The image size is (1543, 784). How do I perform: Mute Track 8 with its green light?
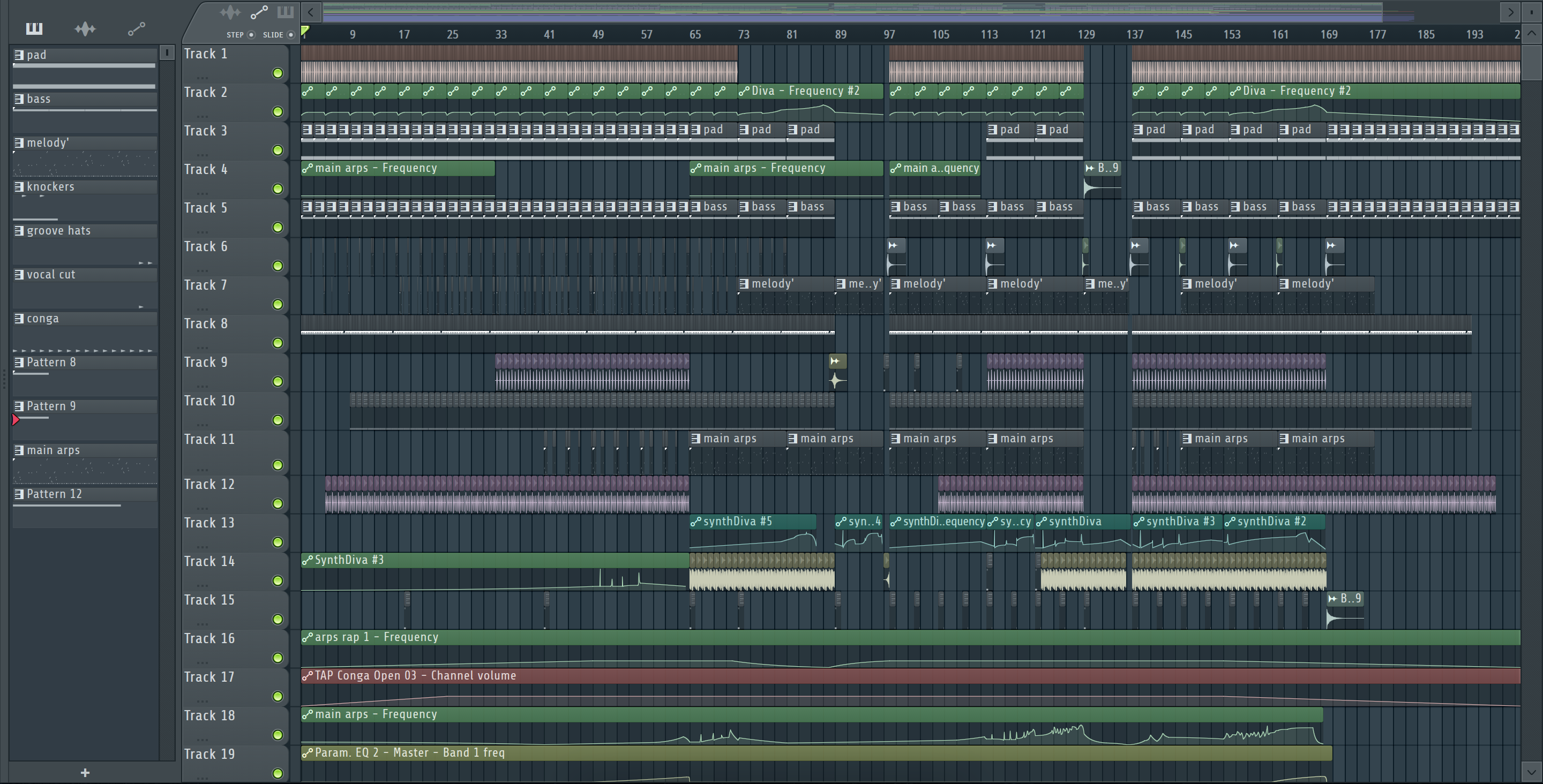pos(278,343)
